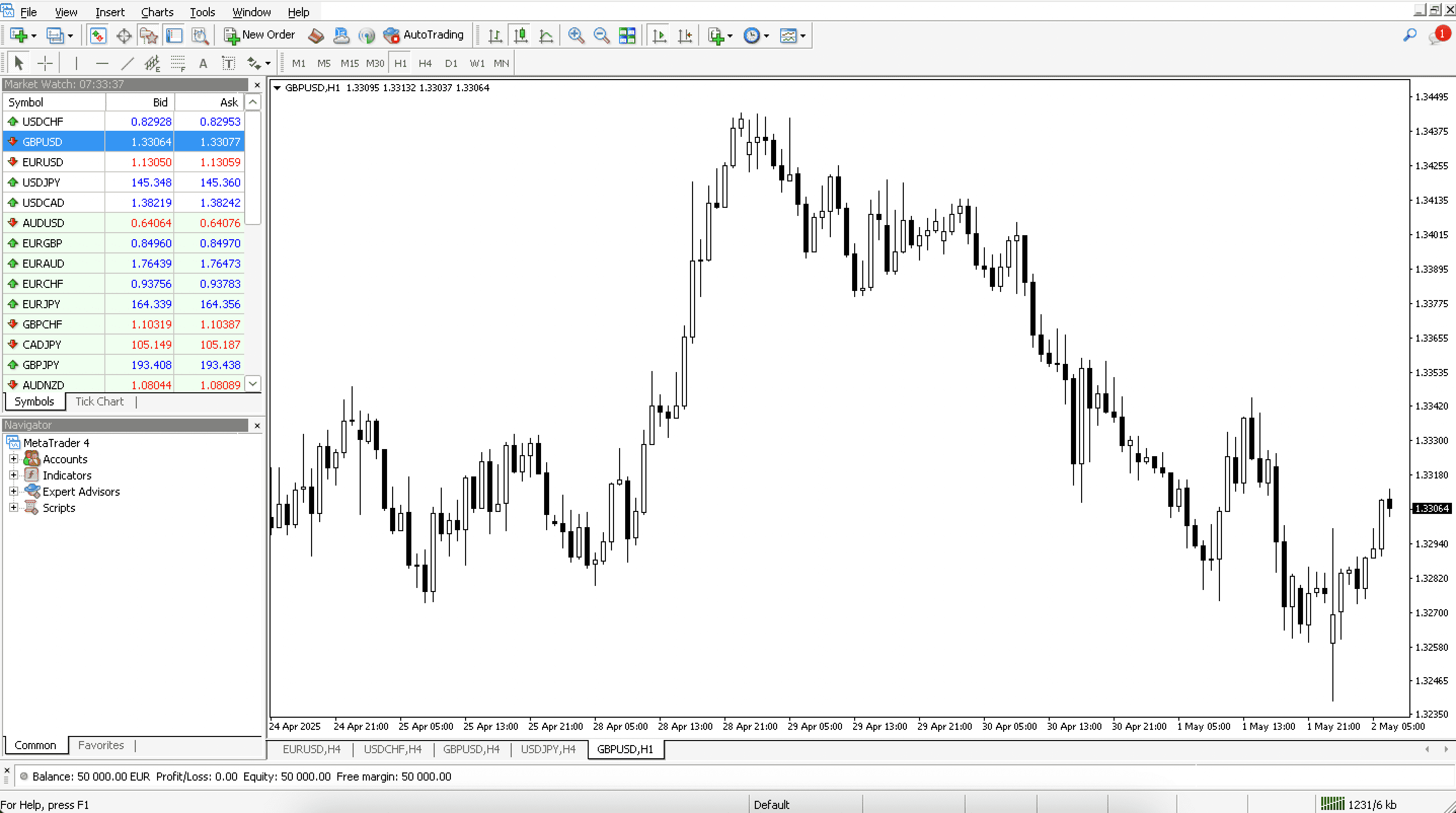Screen dimensions: 1456x813
Task: Select the Fibonacci Retracement tool
Action: pos(178,63)
